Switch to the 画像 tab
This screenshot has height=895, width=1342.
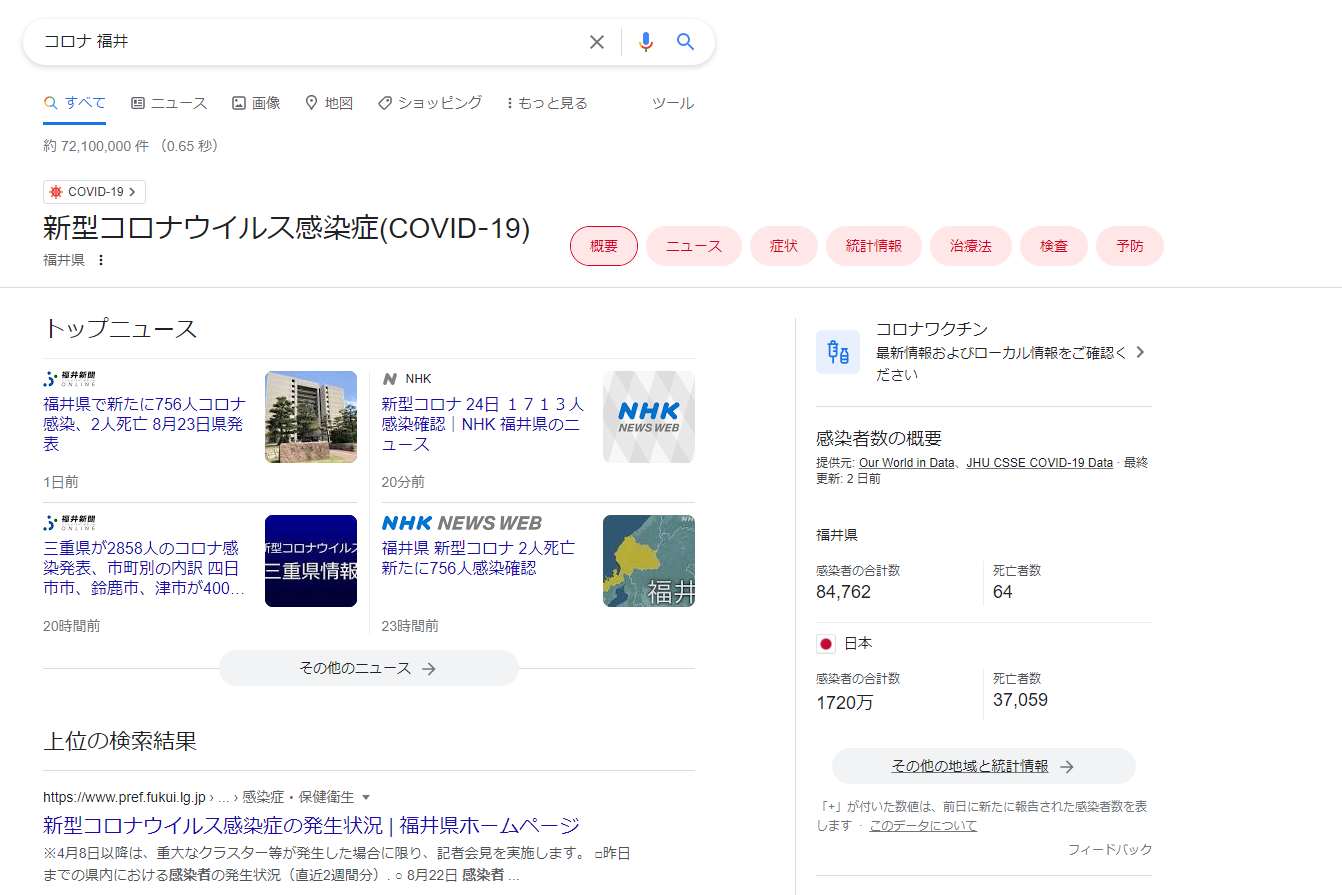[256, 103]
